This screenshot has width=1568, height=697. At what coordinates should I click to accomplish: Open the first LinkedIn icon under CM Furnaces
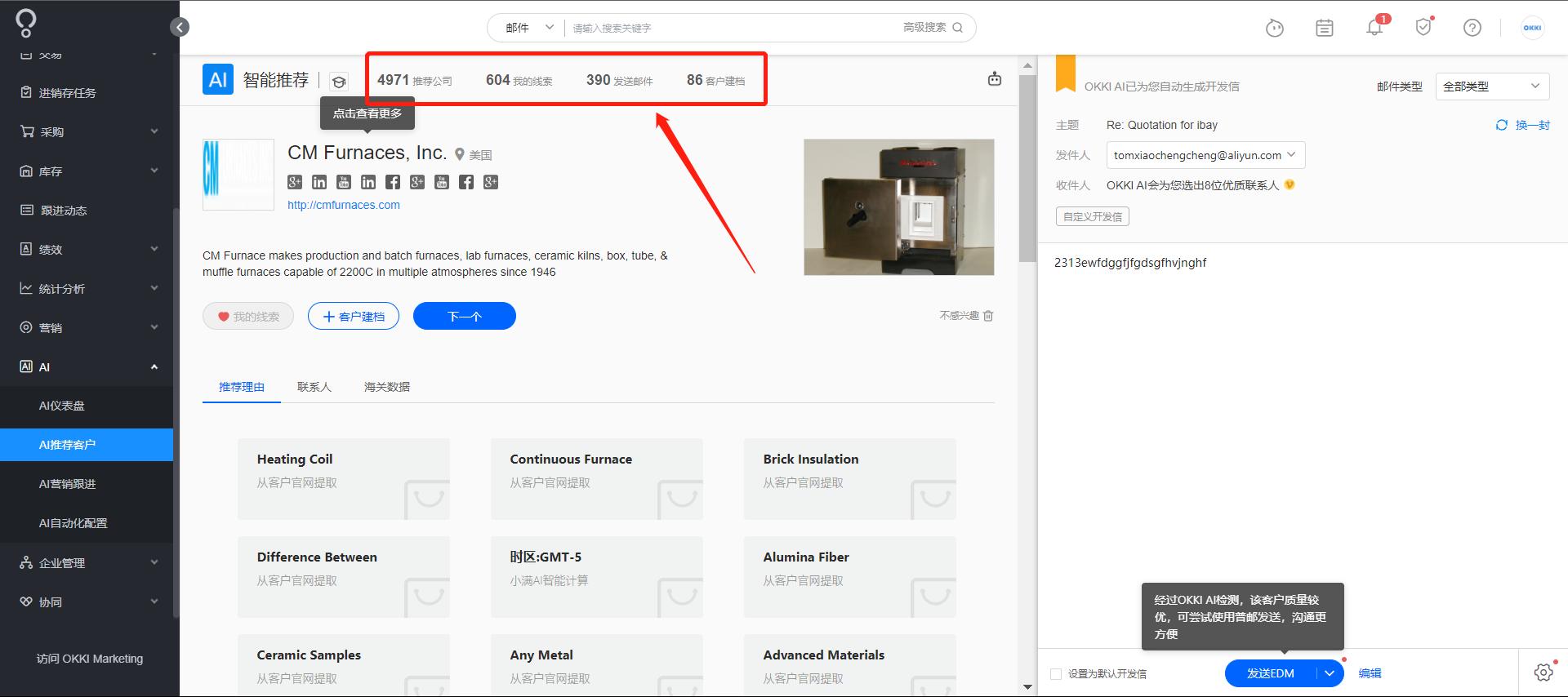click(319, 182)
